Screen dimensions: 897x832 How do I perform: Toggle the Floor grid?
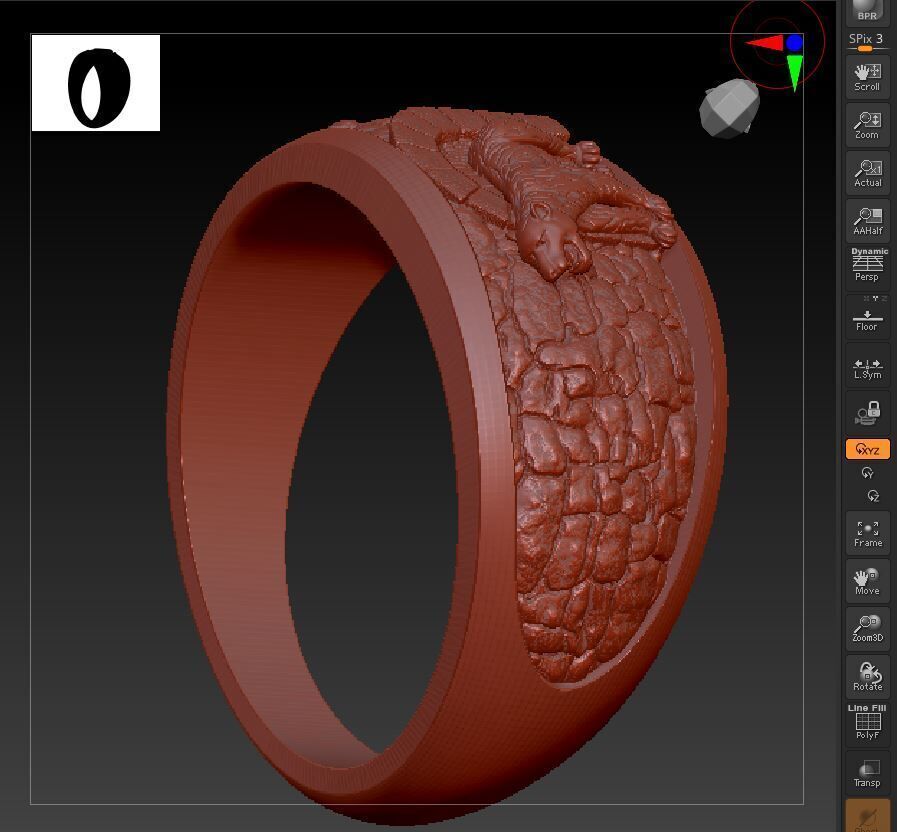[x=867, y=317]
